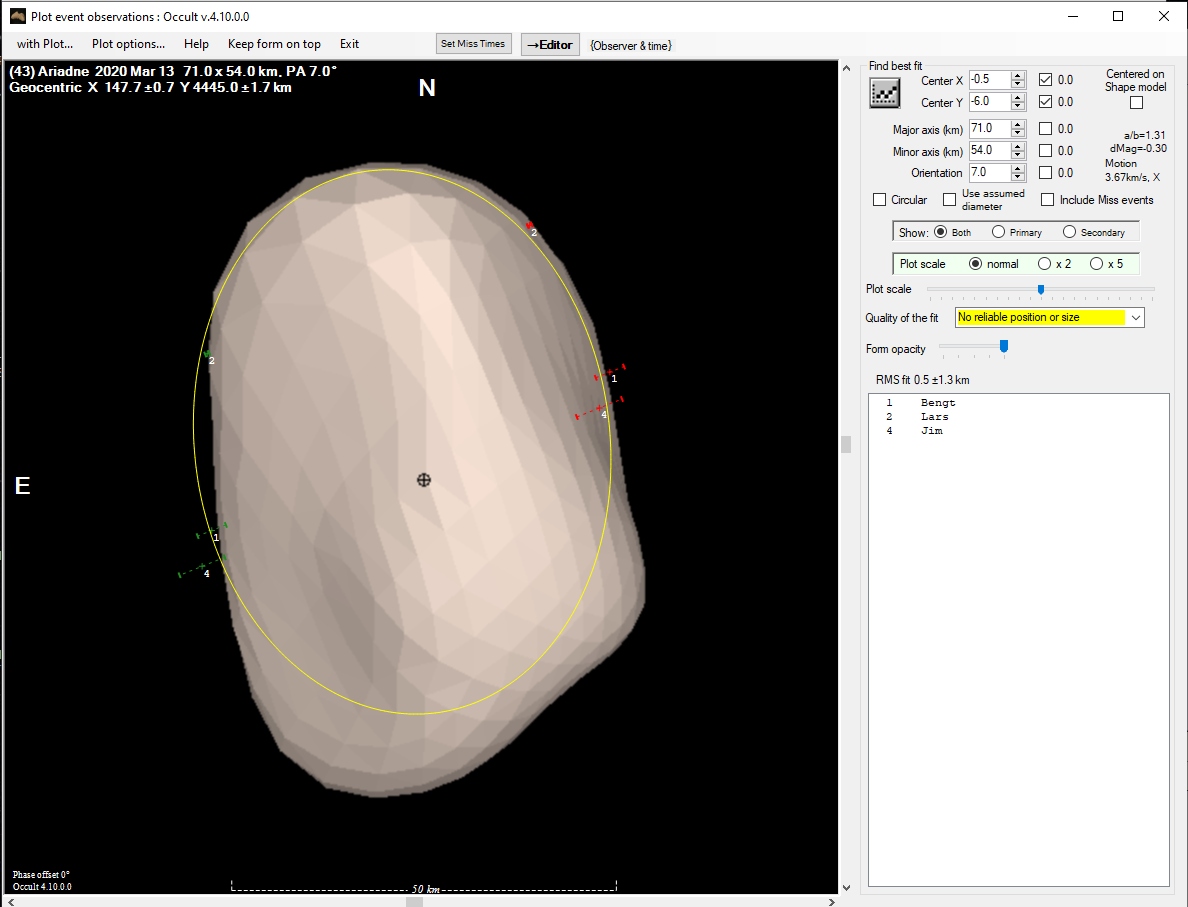Screen dimensions: 1188x907
Task: Enable the Circular checkbox
Action: pos(880,200)
